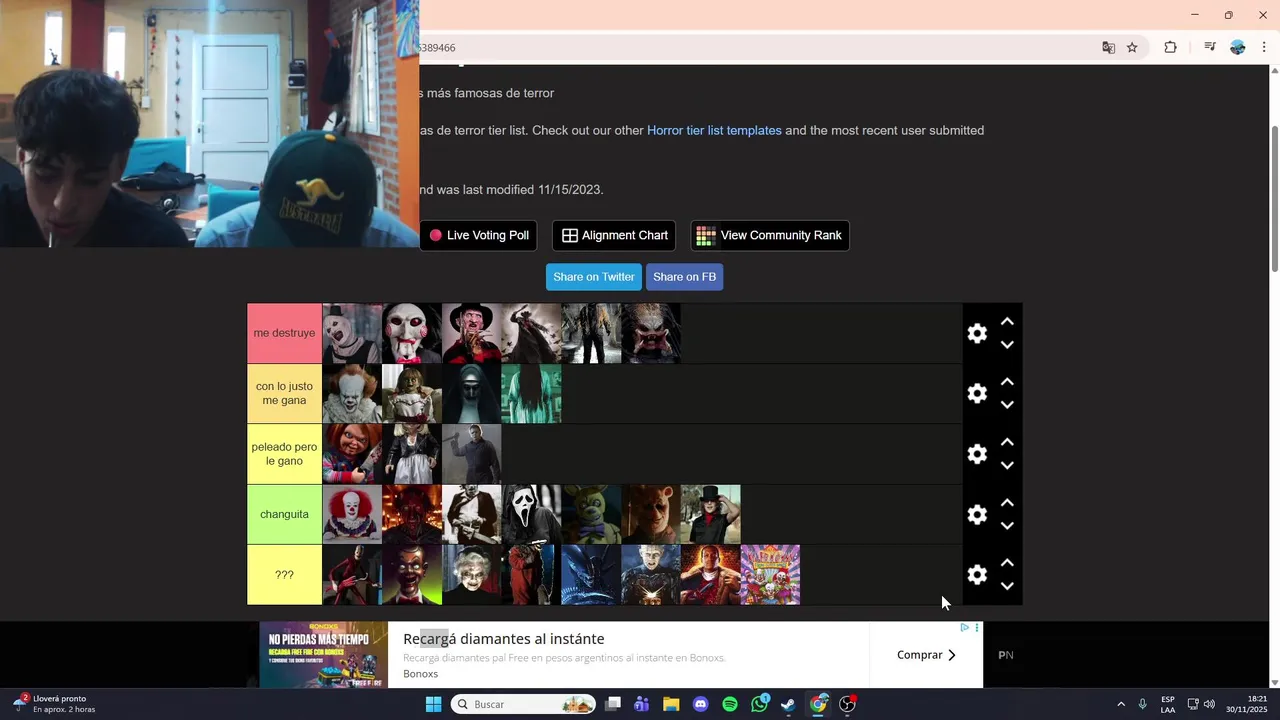Move 'con lo justo me gana' row up

1007,382
